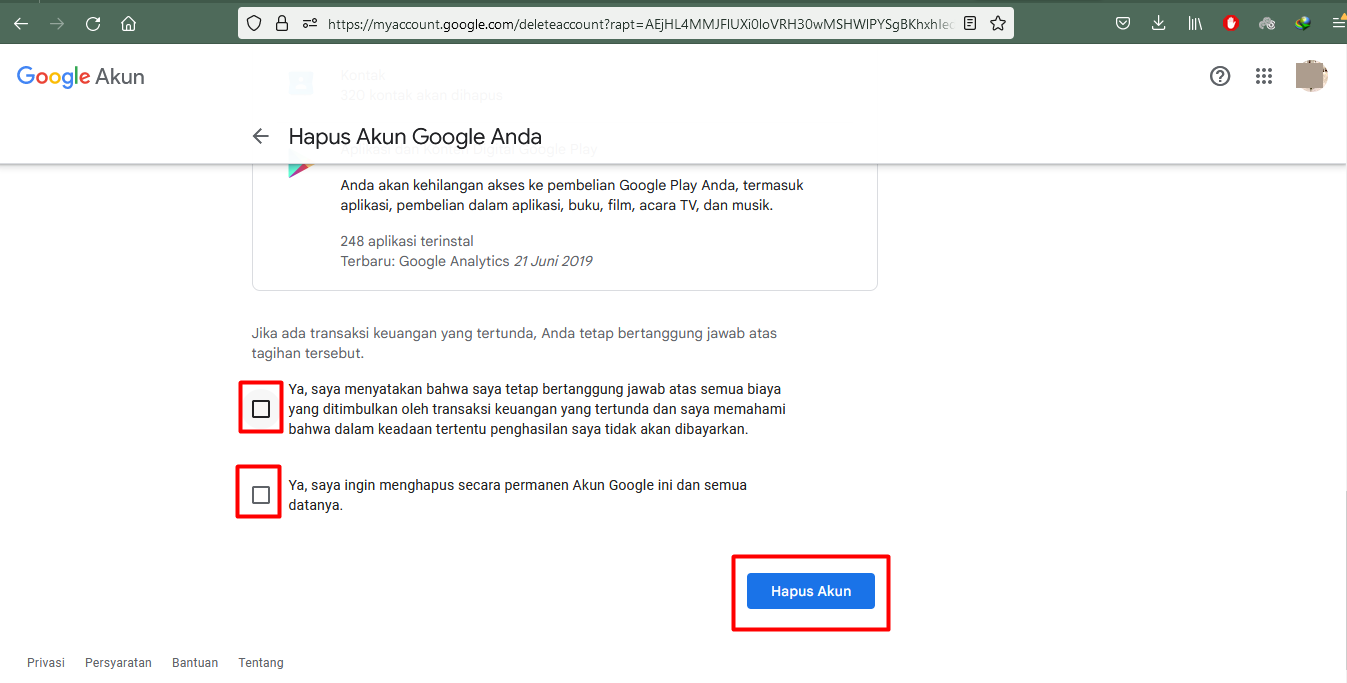Click the 'Anda akan kehilangan akses' description
The height and width of the screenshot is (683, 1347).
(x=572, y=195)
